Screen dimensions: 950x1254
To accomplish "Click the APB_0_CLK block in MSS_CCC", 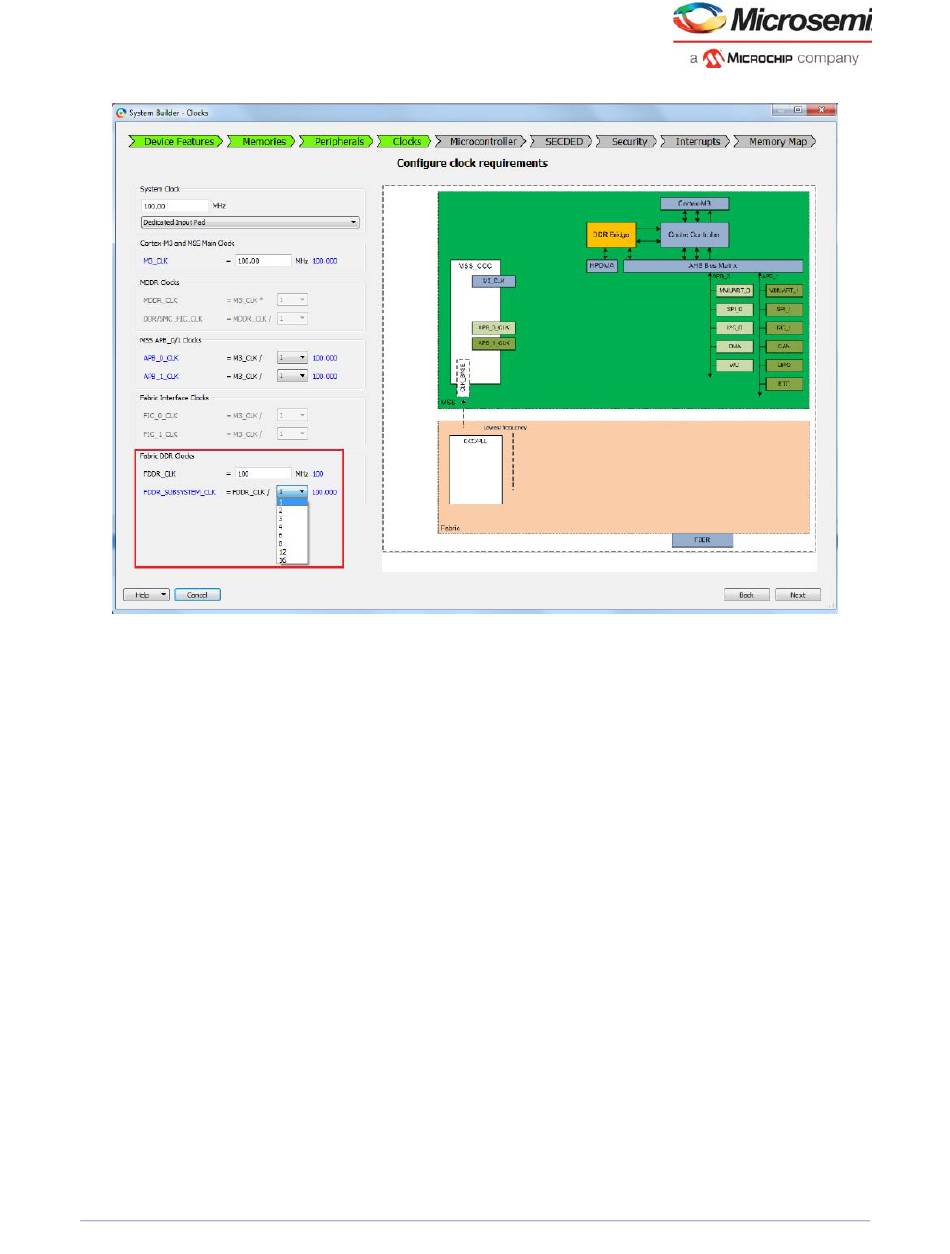I will [x=494, y=327].
